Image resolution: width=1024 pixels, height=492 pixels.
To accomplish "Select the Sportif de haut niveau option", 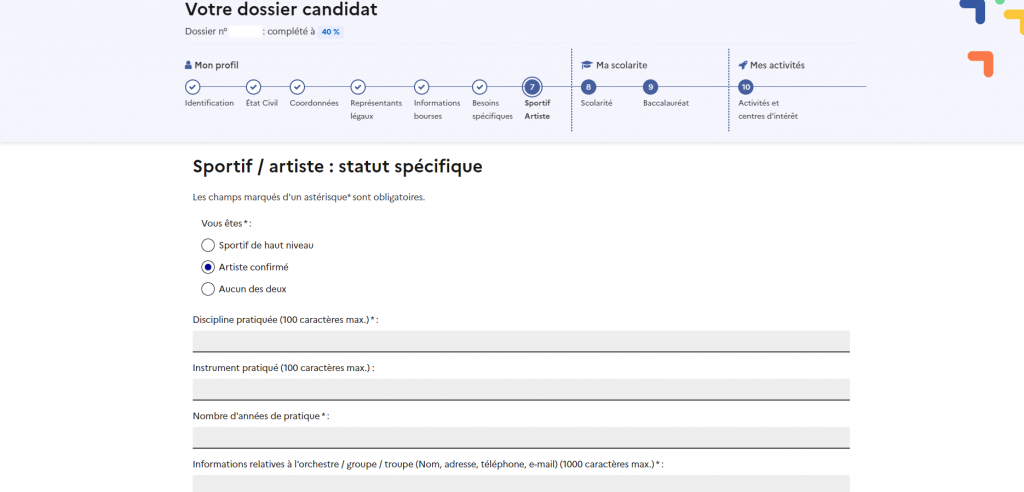I will point(208,245).
